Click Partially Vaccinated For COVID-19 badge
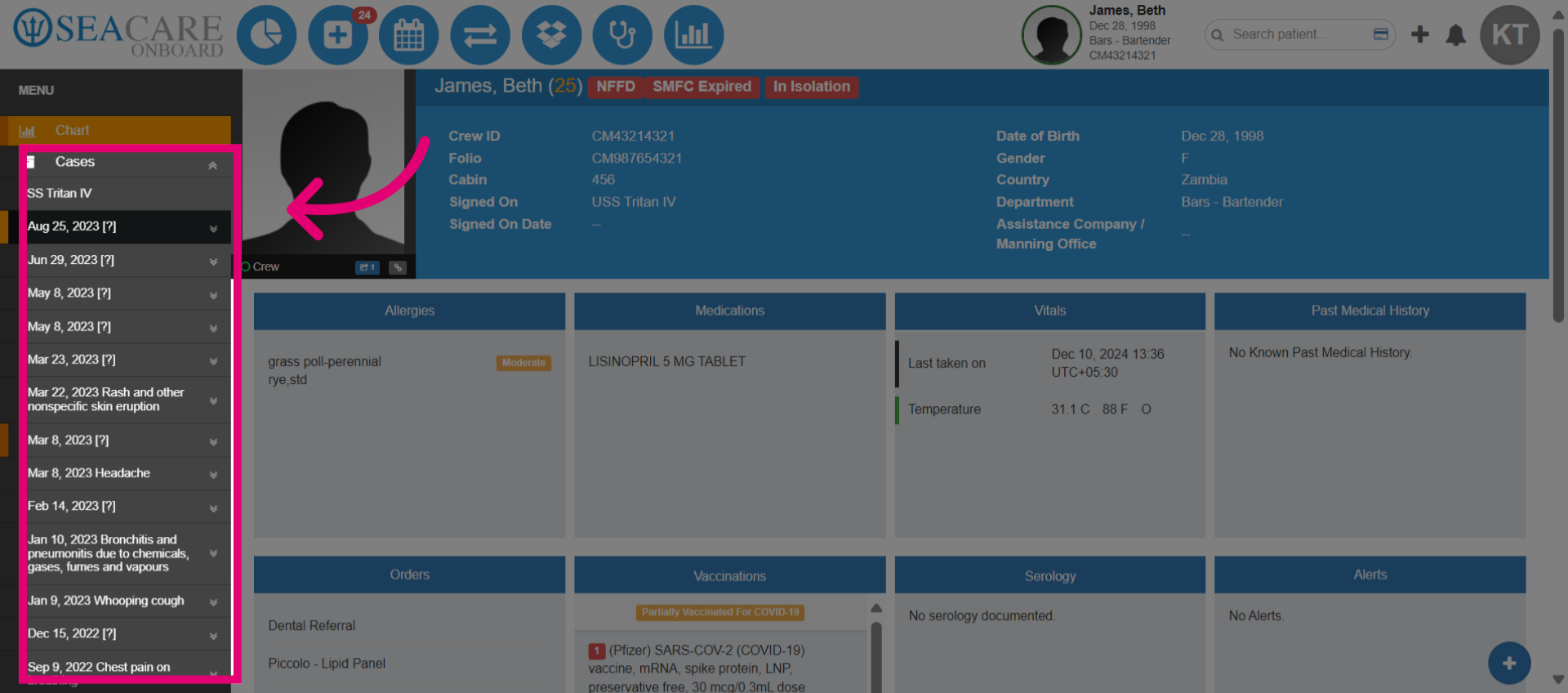 [720, 612]
